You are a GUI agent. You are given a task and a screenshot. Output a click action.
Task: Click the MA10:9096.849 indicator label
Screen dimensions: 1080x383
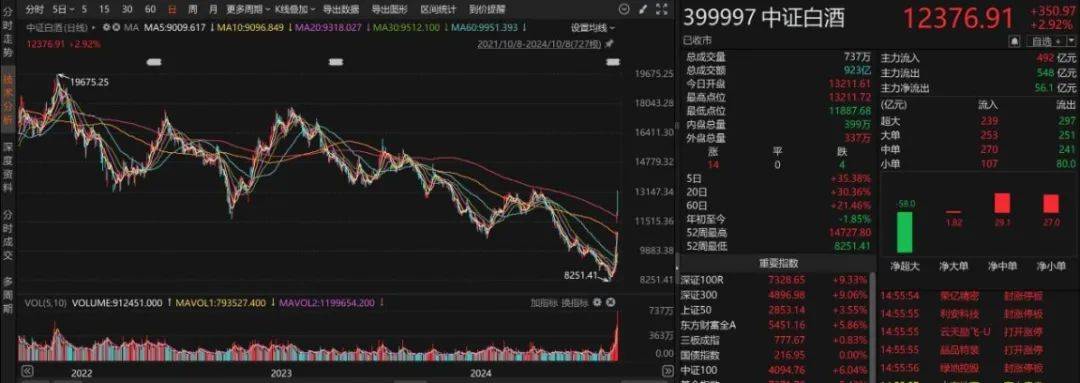(x=251, y=28)
